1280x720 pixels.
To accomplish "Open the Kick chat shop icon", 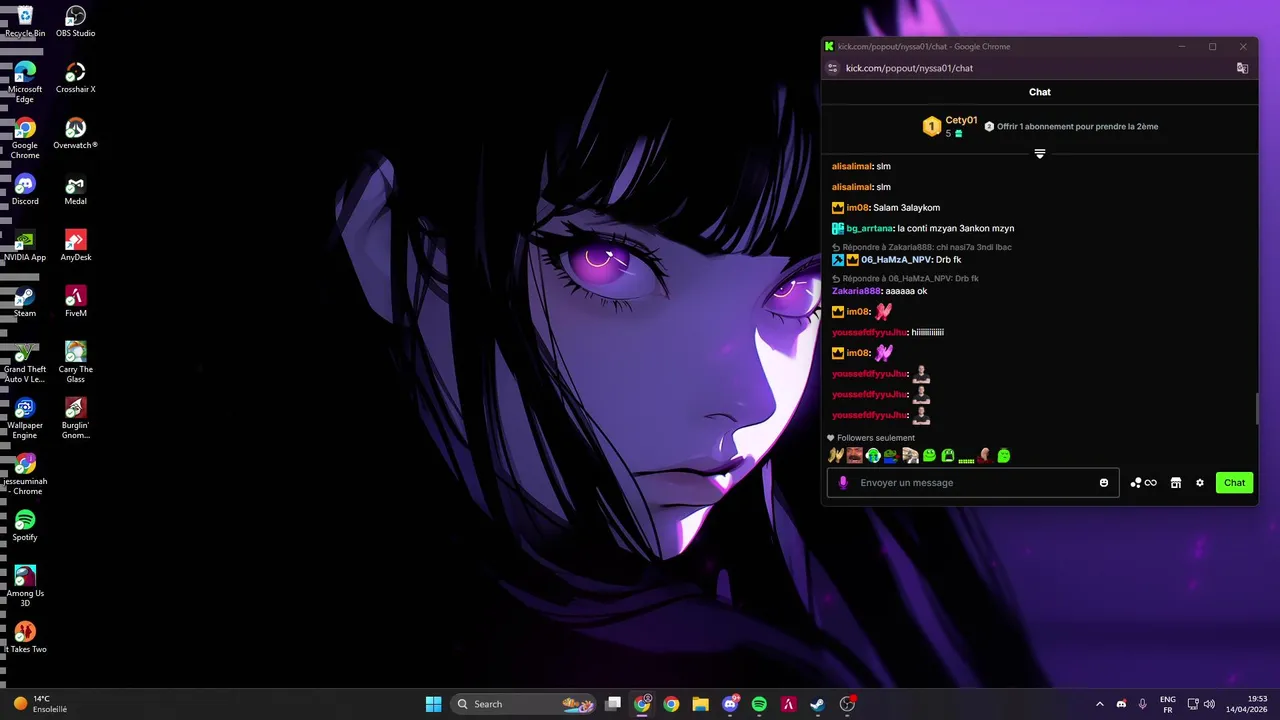I will tap(1176, 483).
